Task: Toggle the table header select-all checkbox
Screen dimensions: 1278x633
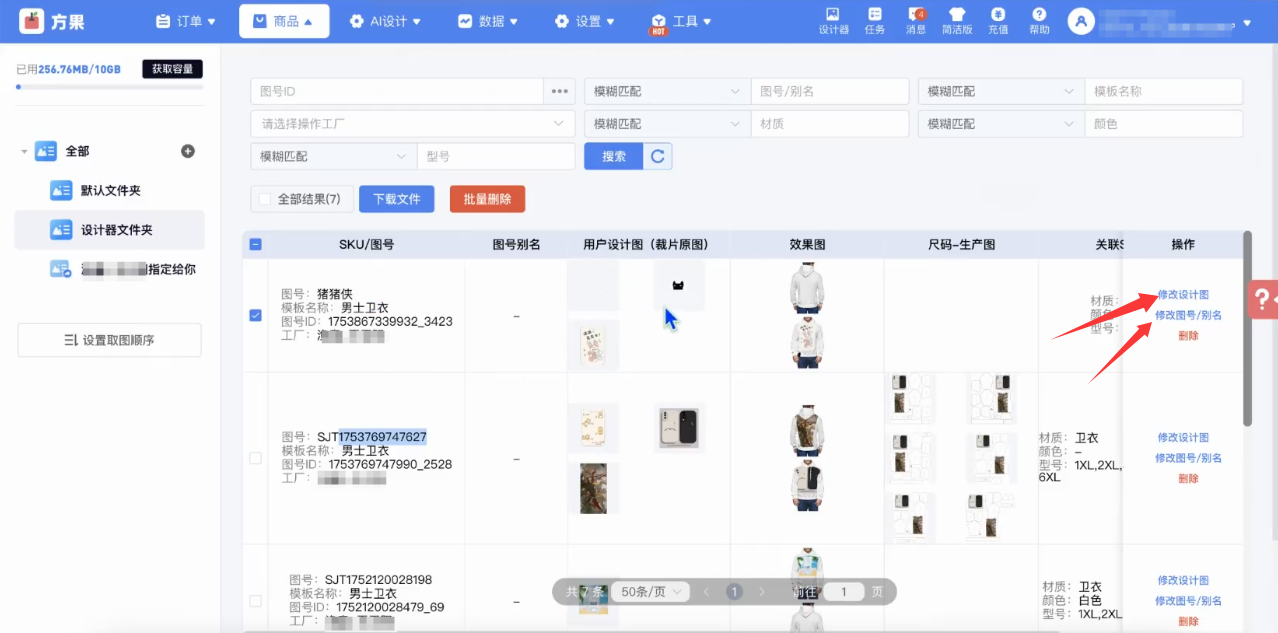Action: [255, 244]
